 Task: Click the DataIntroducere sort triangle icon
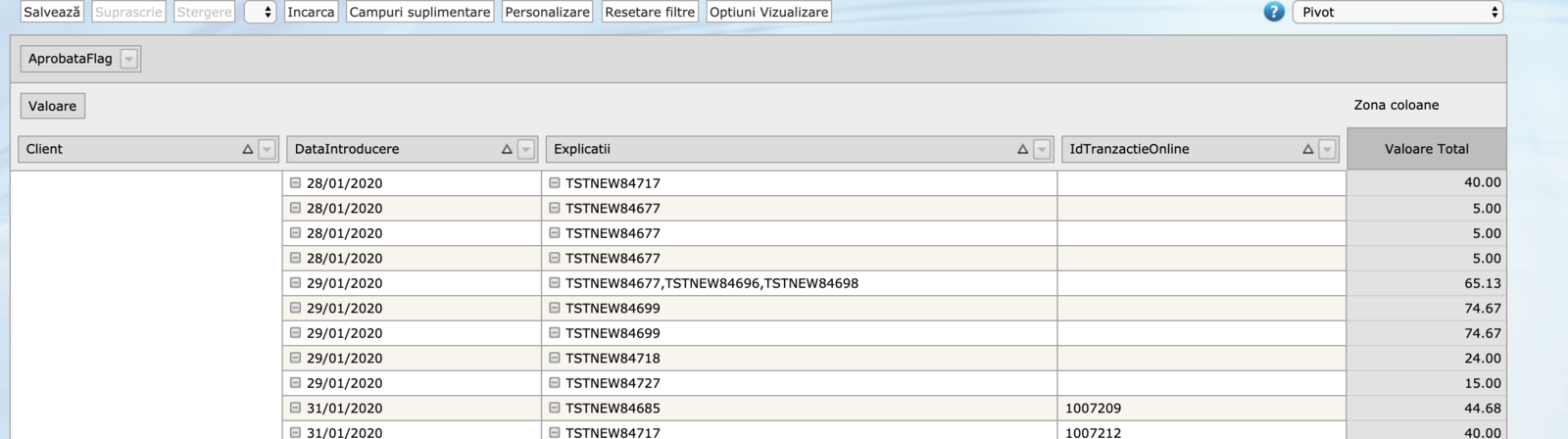click(x=507, y=149)
